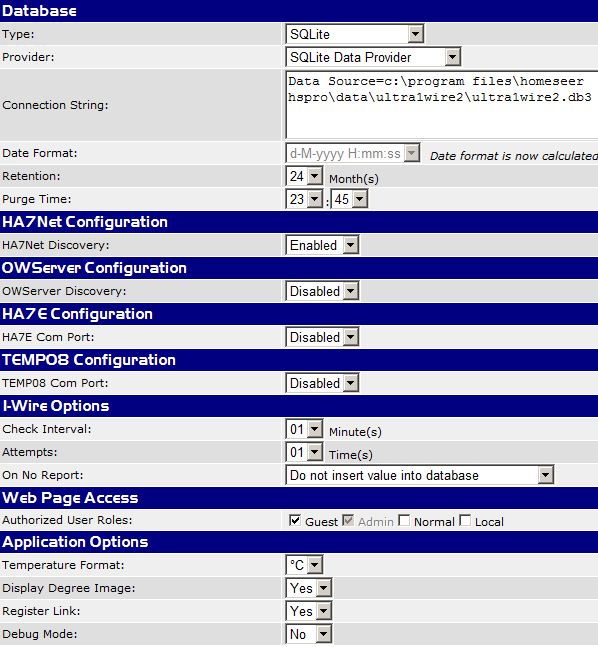
Task: Open the HA7E Com Port dropdown
Action: coord(322,337)
